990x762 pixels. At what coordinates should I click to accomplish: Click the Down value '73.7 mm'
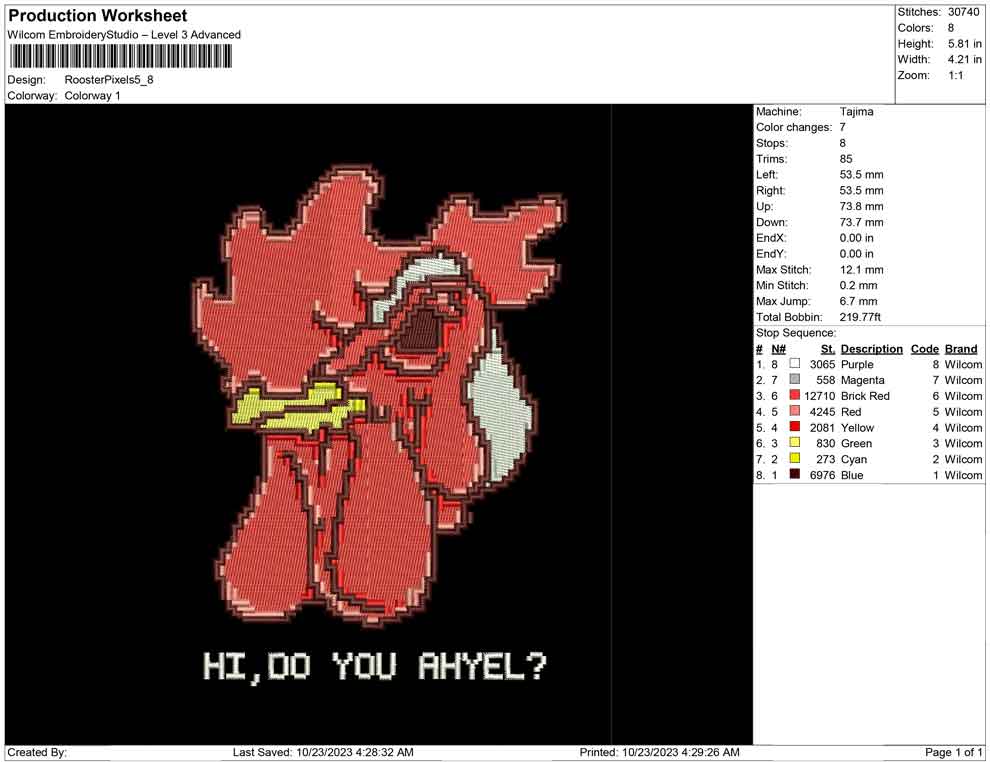861,222
